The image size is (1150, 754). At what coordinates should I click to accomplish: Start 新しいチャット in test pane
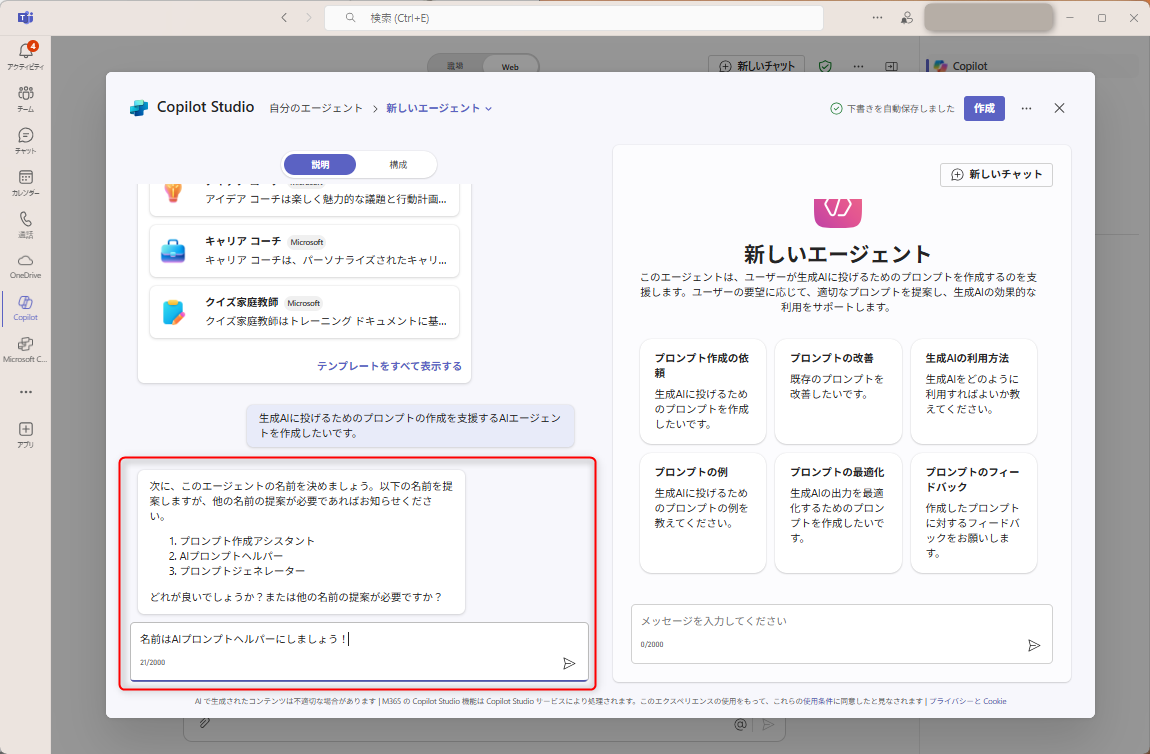pos(996,175)
